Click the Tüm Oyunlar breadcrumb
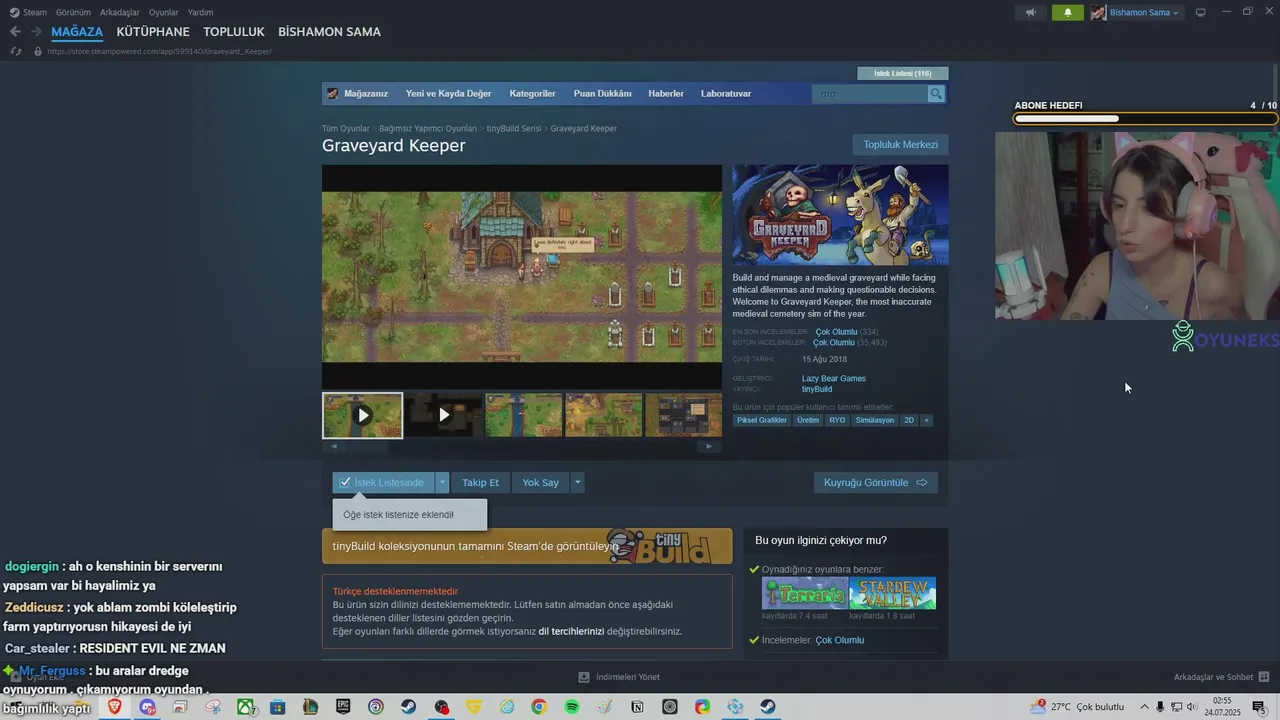1280x720 pixels. (x=345, y=129)
